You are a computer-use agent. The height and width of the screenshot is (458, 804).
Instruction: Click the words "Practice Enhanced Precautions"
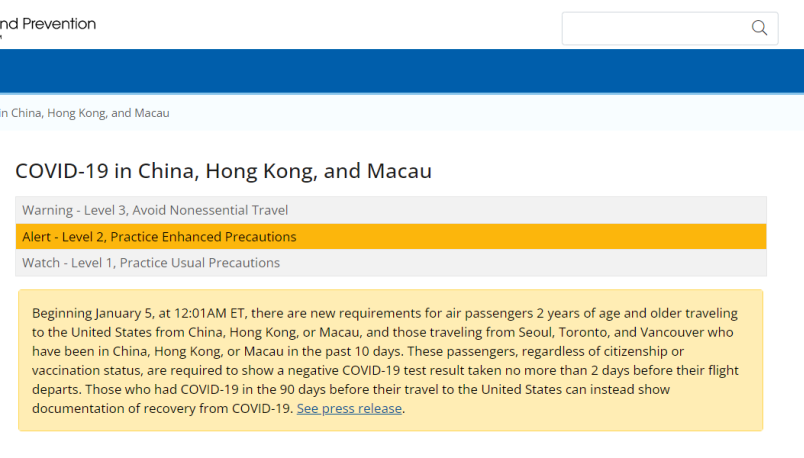[x=204, y=236]
